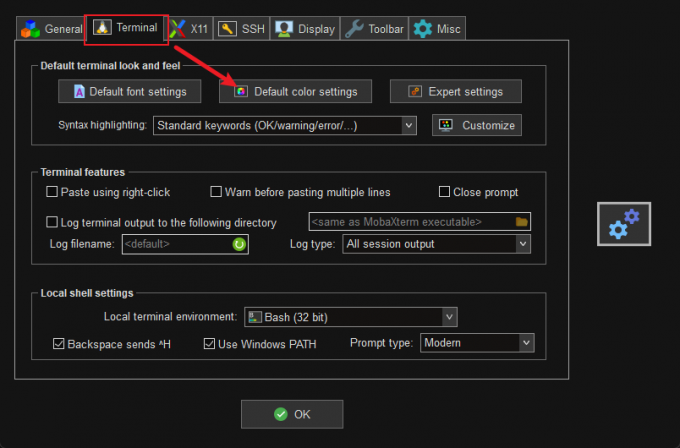
Task: Browse log directory with folder icon
Action: [x=522, y=222]
